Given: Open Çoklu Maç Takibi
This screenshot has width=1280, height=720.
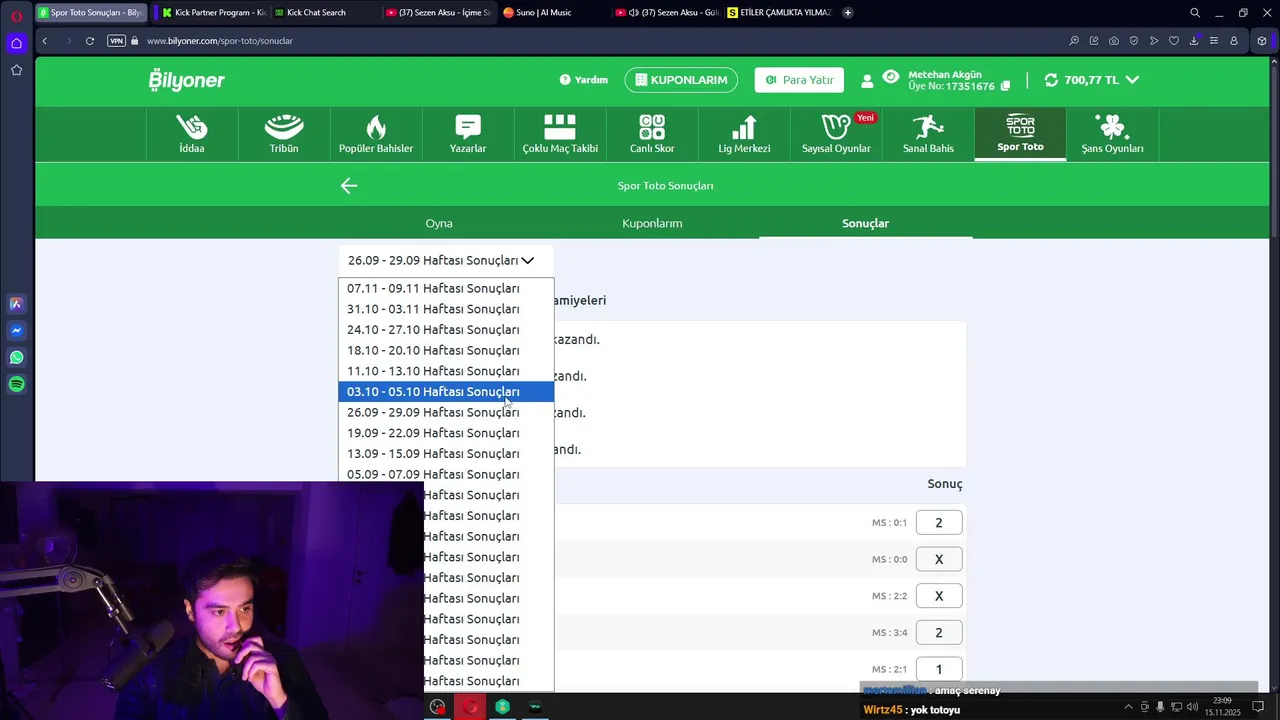Looking at the screenshot, I should 560,134.
